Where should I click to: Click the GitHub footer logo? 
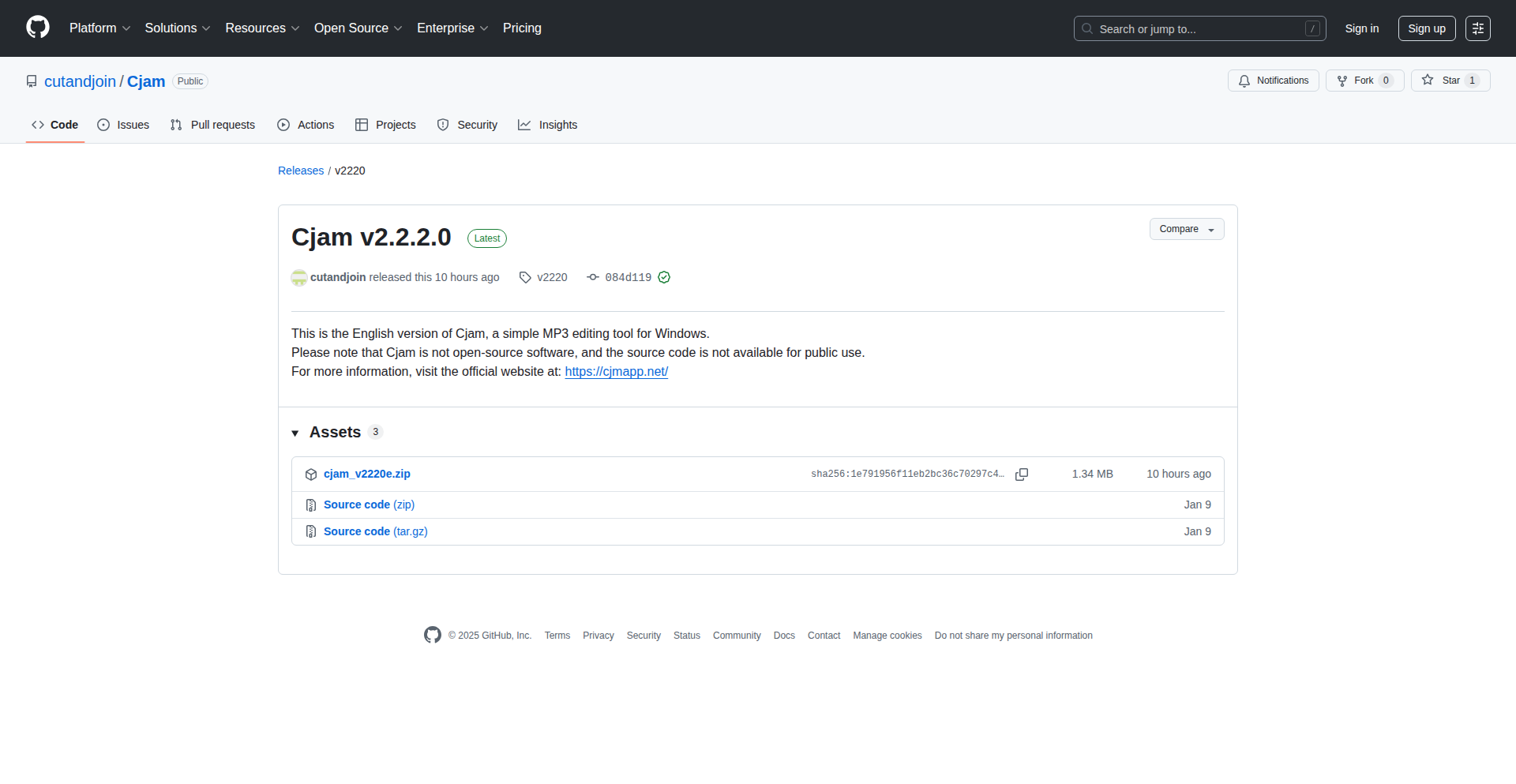point(433,635)
